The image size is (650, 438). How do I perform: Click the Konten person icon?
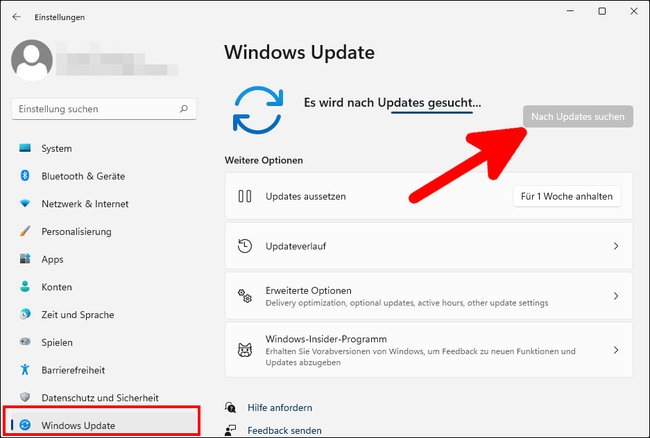[x=25, y=287]
